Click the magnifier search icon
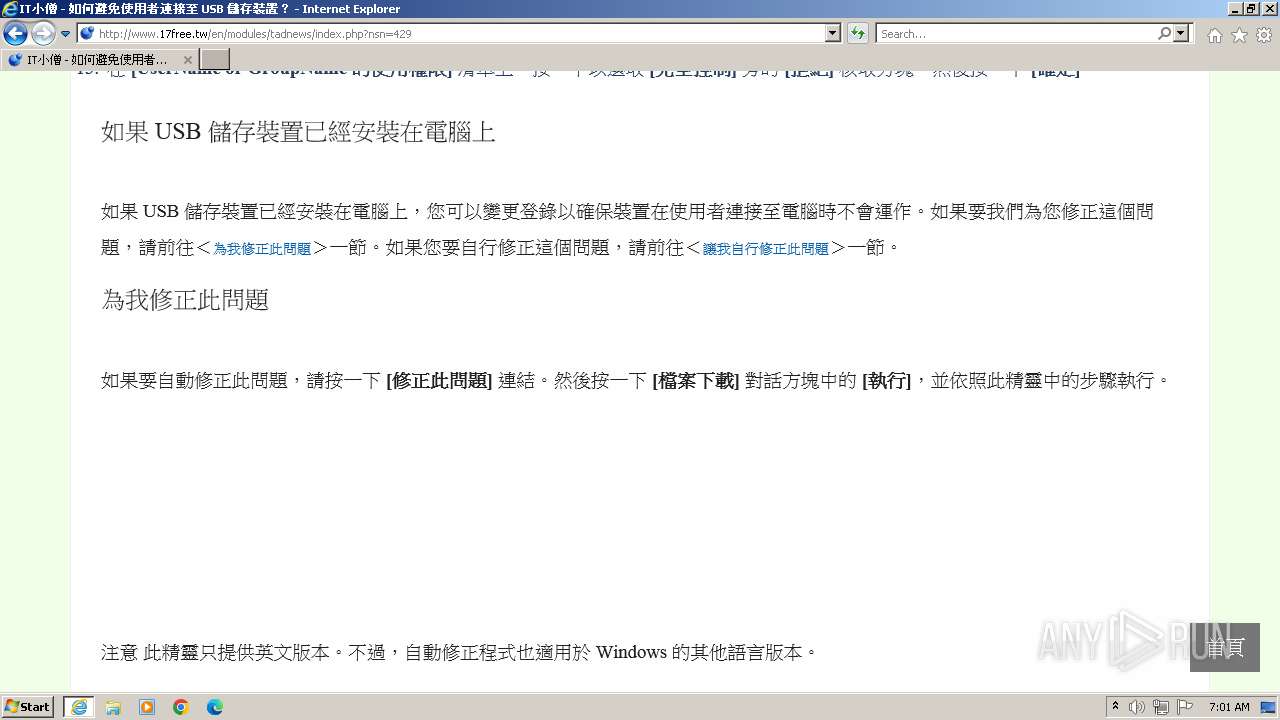 tap(1164, 34)
